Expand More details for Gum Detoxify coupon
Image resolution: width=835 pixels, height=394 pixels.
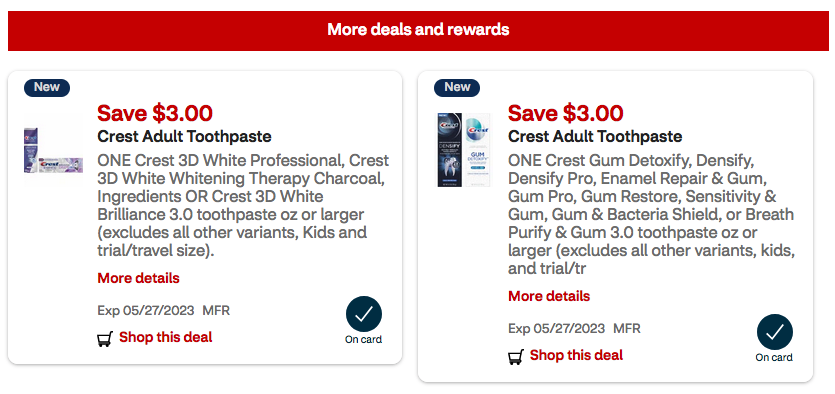pos(549,296)
